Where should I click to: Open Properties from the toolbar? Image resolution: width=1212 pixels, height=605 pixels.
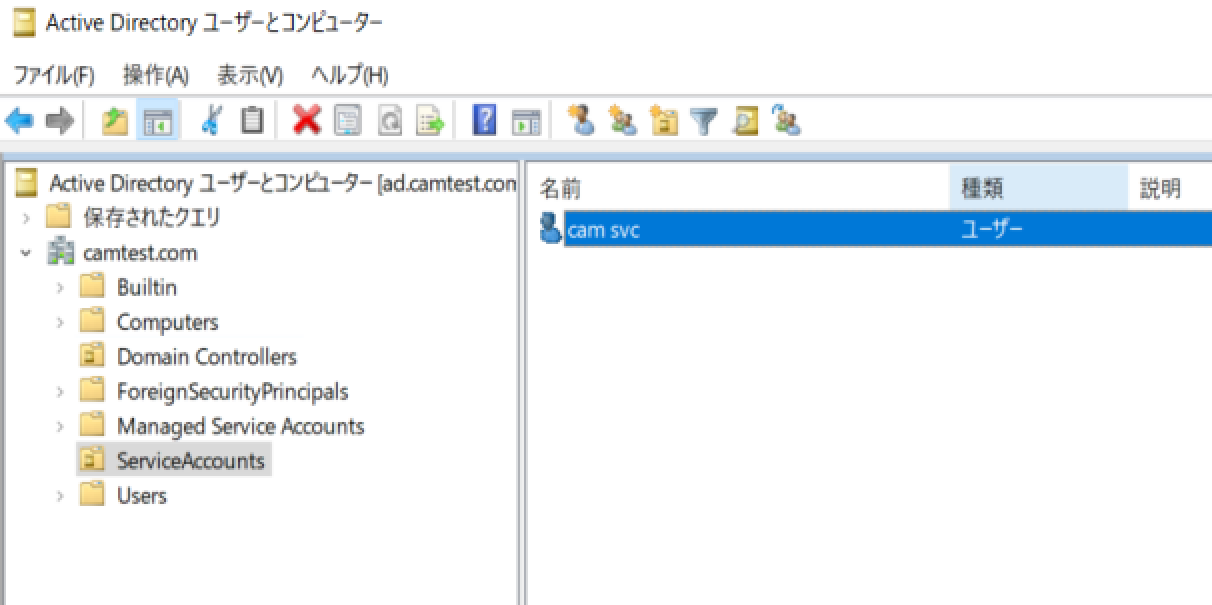click(348, 122)
